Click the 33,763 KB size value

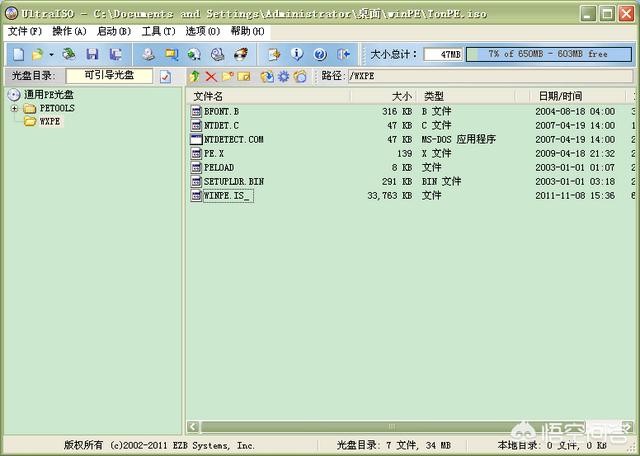coord(389,196)
